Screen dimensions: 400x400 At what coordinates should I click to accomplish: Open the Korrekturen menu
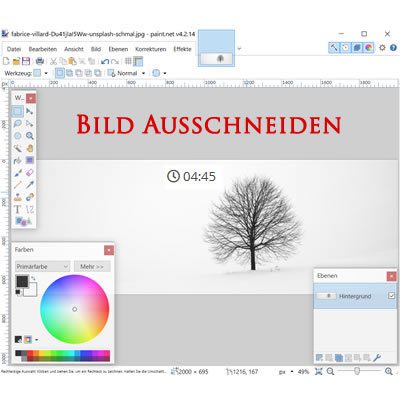click(150, 49)
